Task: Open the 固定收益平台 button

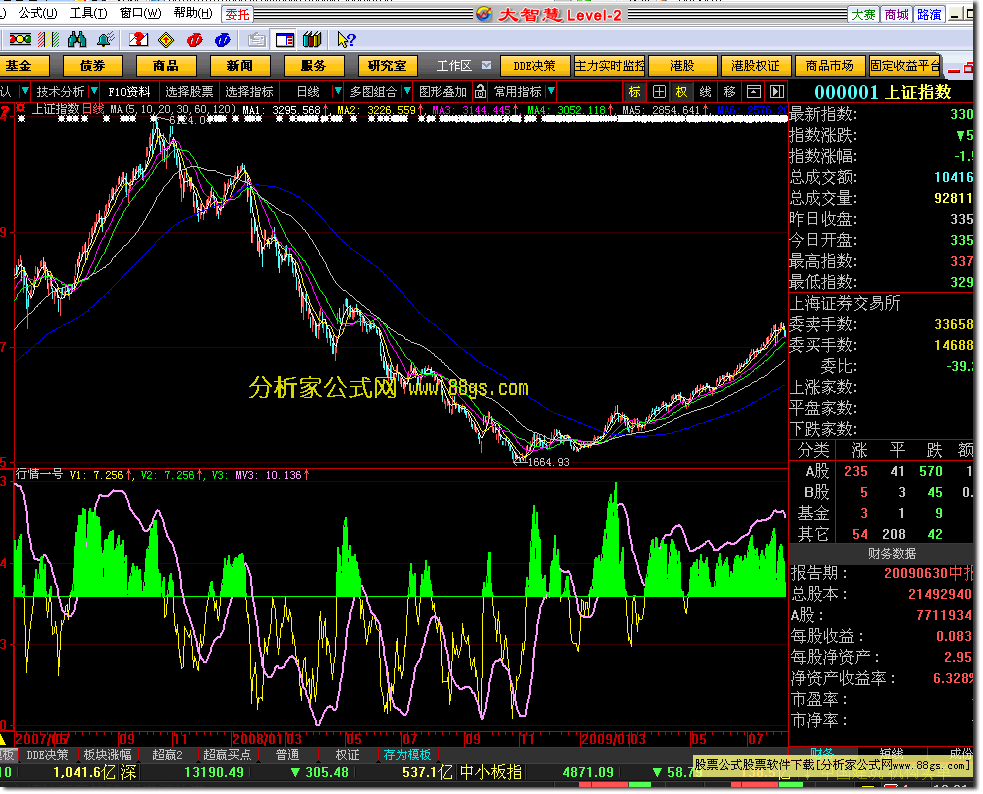Action: click(x=905, y=66)
